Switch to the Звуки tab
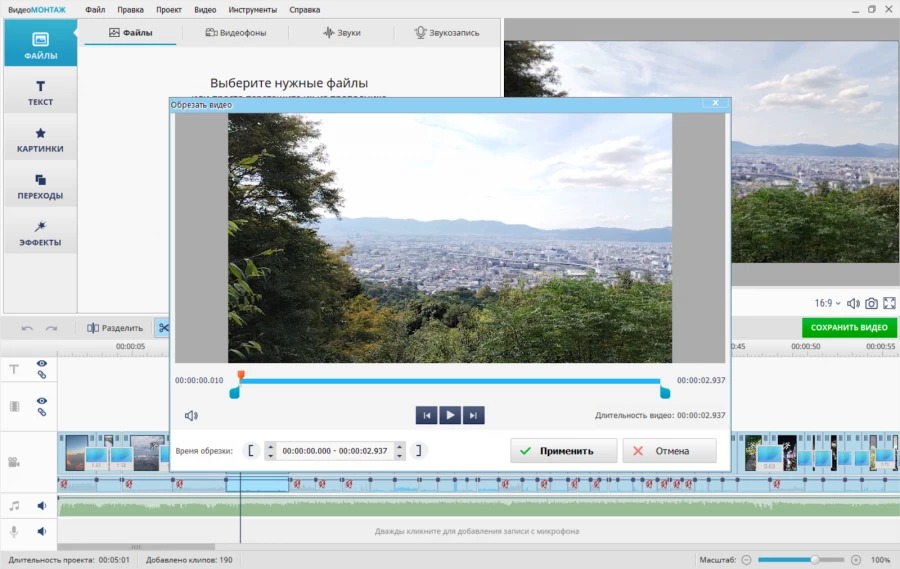This screenshot has width=900, height=569. [342, 33]
